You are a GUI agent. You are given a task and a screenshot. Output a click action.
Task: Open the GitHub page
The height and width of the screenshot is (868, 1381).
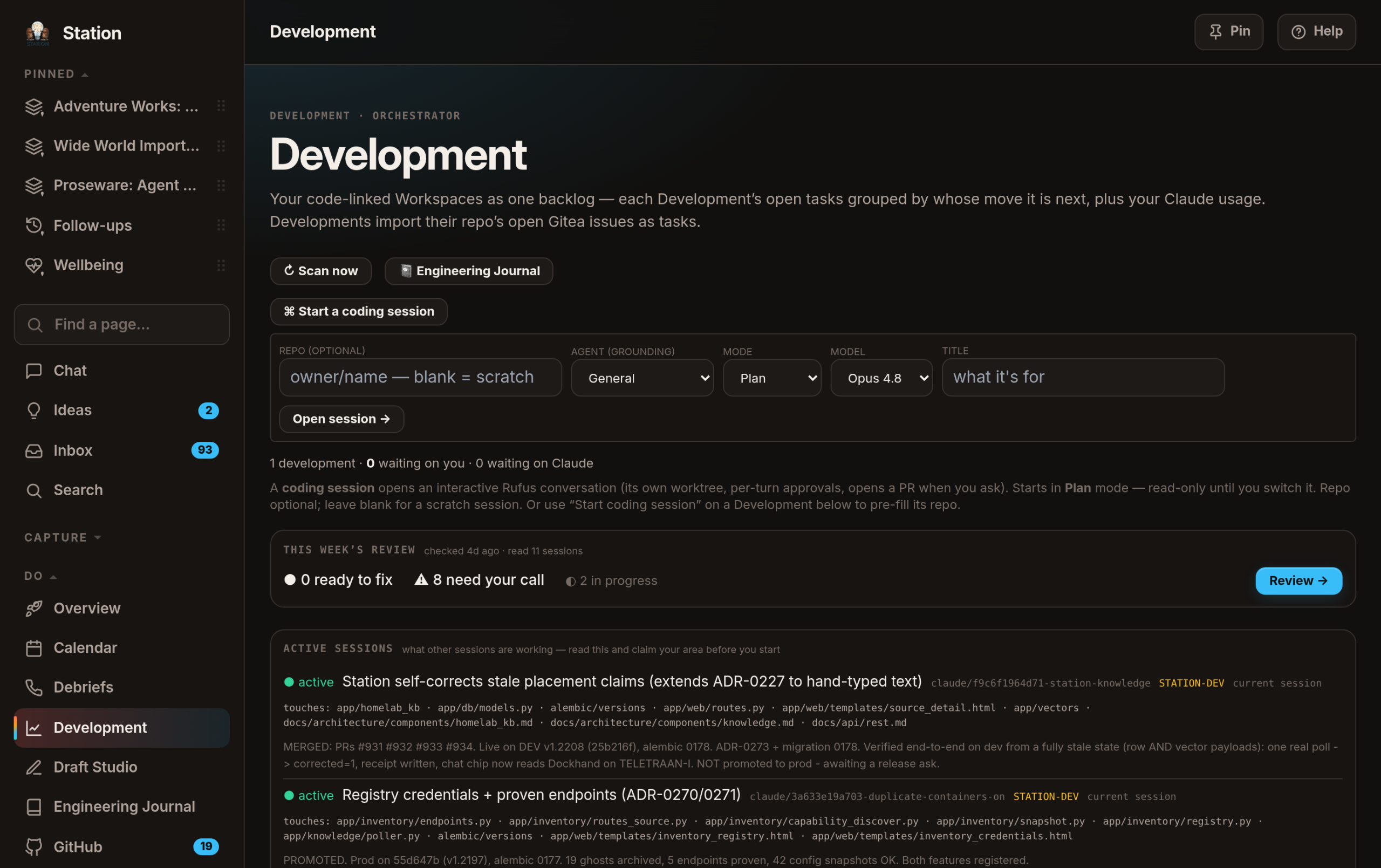(x=121, y=847)
